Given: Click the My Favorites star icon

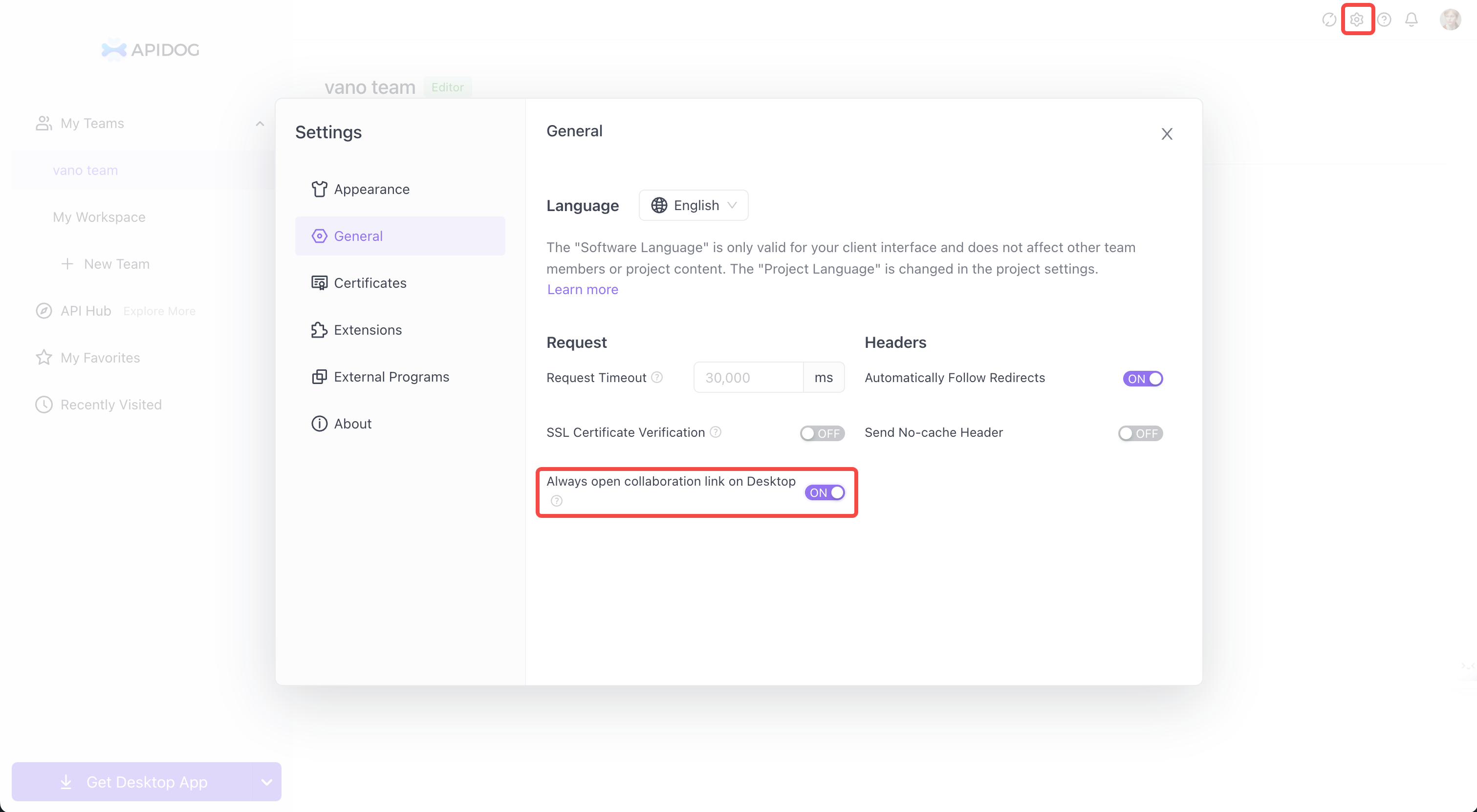Looking at the screenshot, I should (43, 358).
